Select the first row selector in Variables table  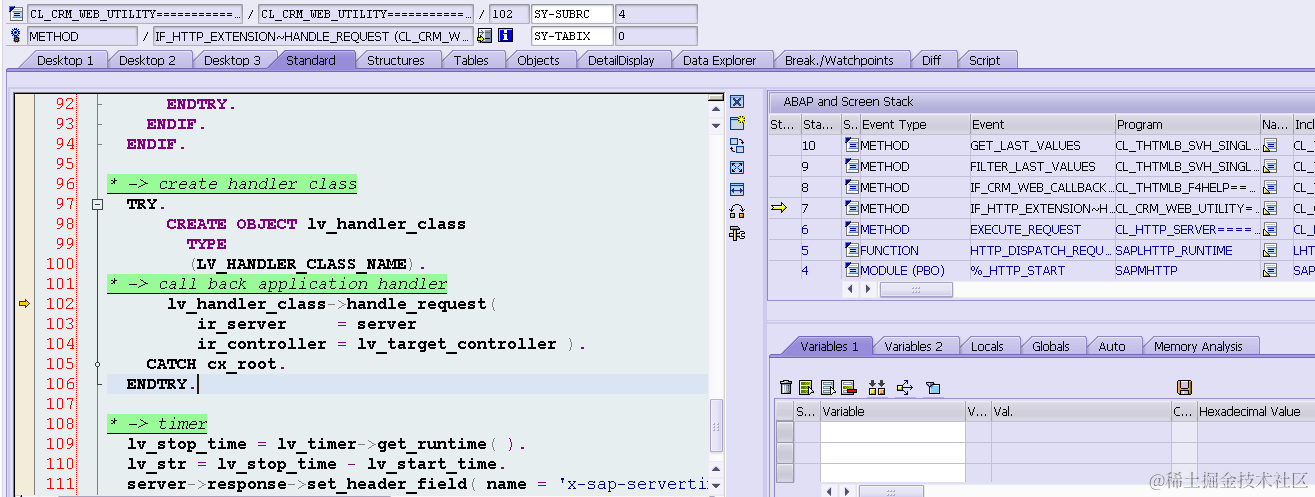tap(785, 431)
